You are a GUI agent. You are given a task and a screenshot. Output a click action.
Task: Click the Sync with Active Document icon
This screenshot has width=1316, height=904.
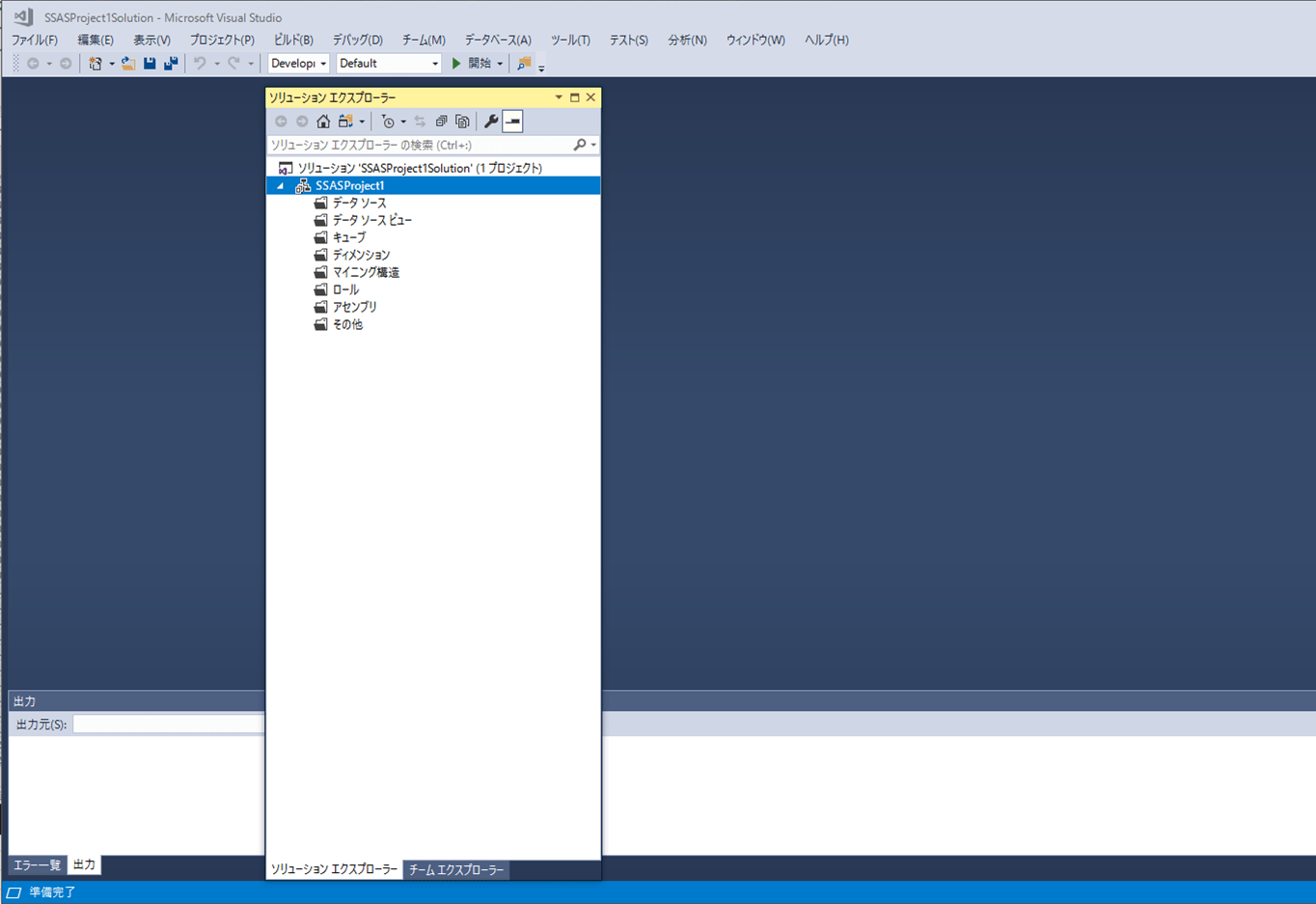tap(420, 122)
